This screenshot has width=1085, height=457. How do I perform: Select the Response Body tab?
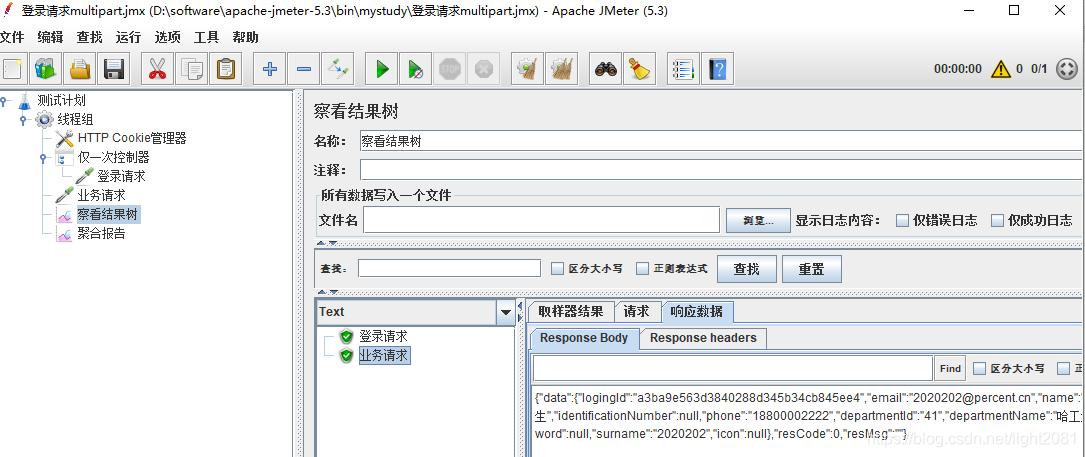click(584, 338)
